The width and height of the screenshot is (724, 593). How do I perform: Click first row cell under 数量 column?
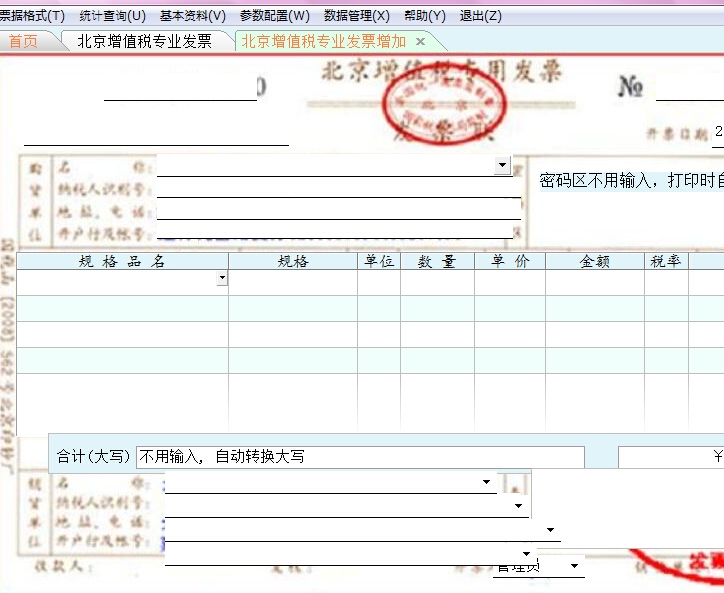[x=437, y=282]
